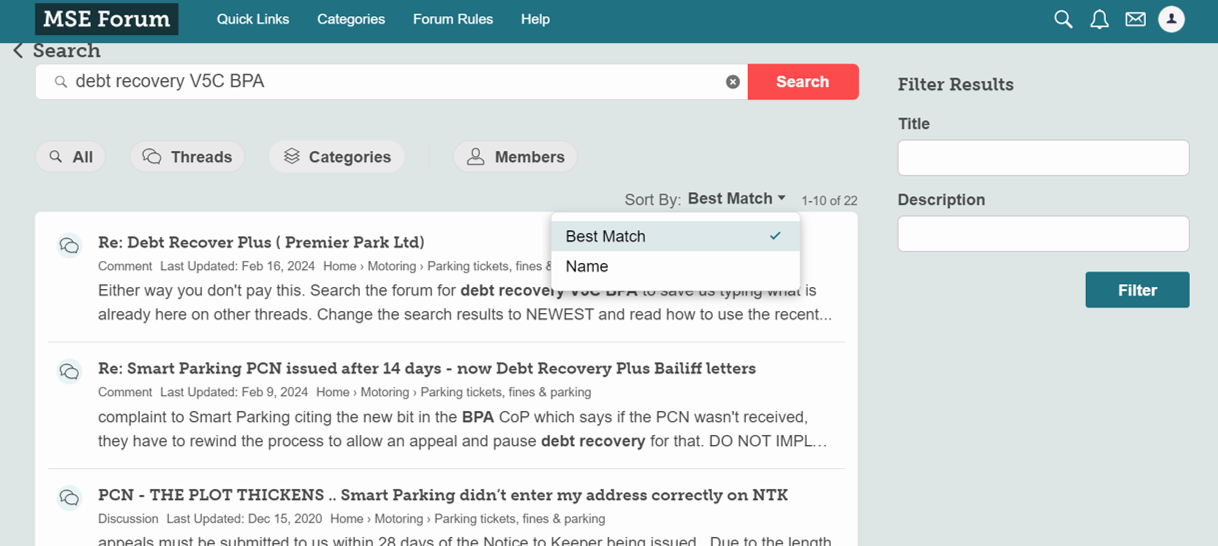Choose Name in the sort dropdown
The image size is (1218, 546).
pyautogui.click(x=587, y=266)
